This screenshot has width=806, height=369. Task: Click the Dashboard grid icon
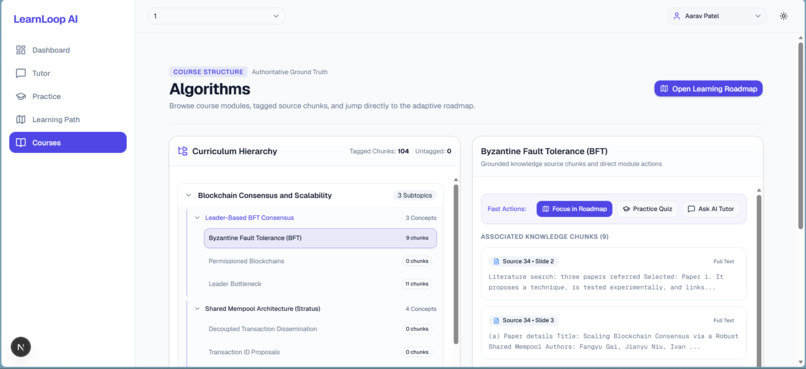21,50
